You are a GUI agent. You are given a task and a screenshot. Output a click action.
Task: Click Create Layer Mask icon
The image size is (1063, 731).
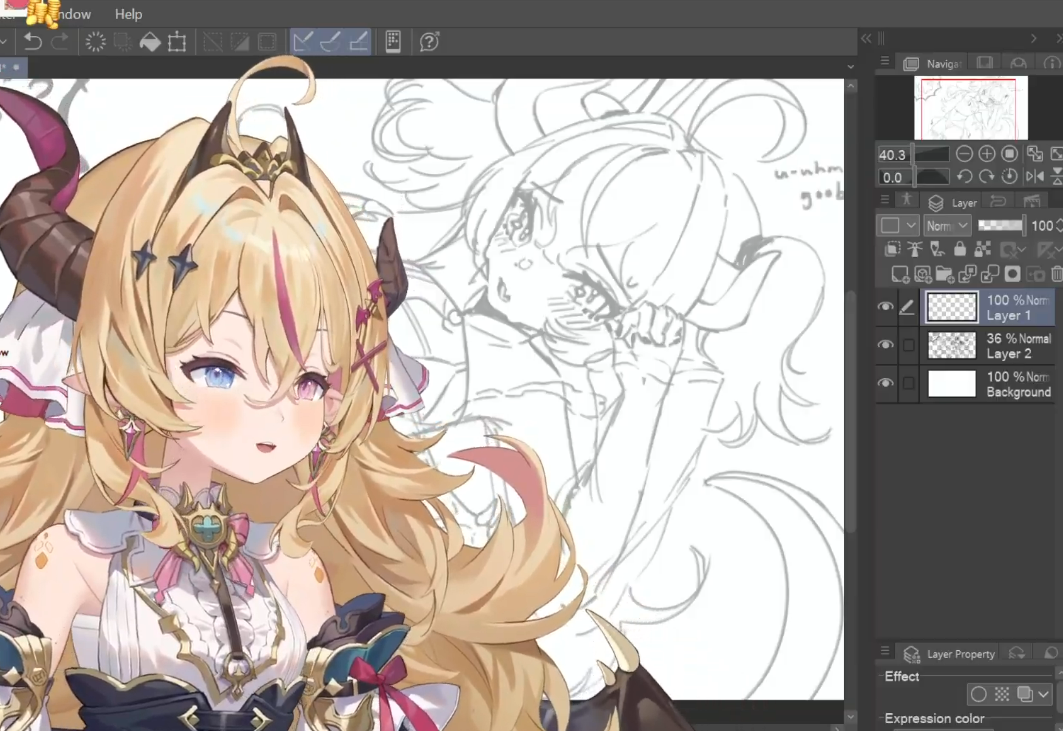(x=1012, y=274)
